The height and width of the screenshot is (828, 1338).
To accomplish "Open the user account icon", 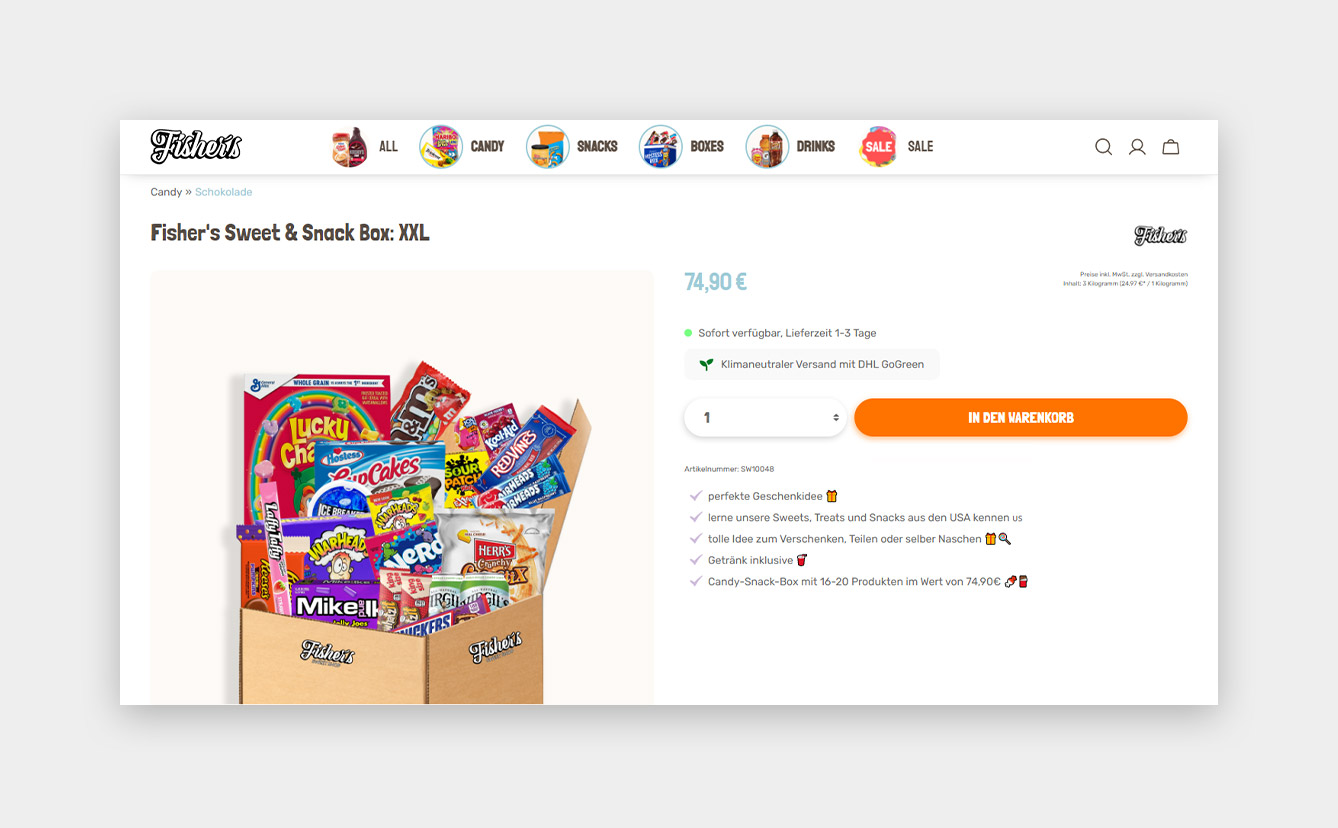I will click(x=1137, y=147).
